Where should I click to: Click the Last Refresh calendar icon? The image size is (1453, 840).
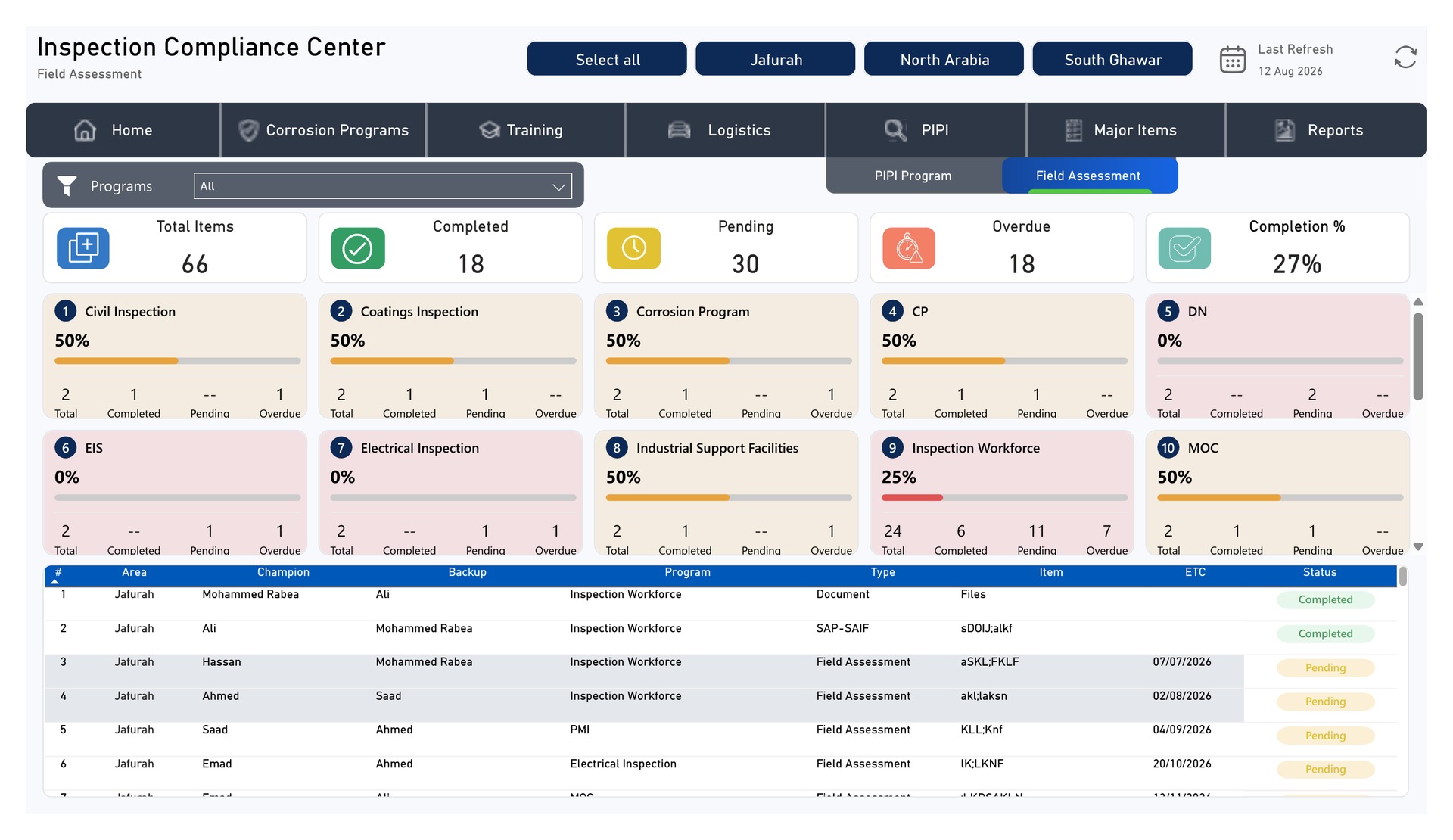(1233, 59)
